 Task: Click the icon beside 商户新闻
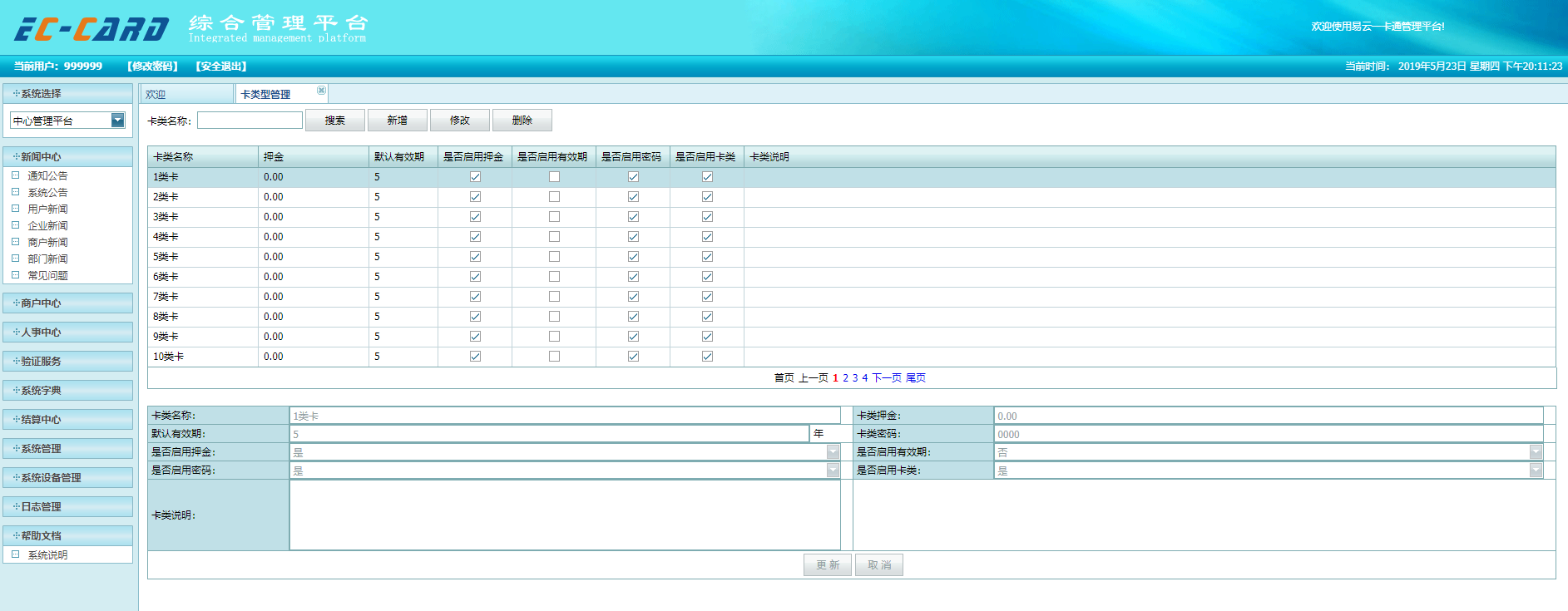tap(15, 242)
